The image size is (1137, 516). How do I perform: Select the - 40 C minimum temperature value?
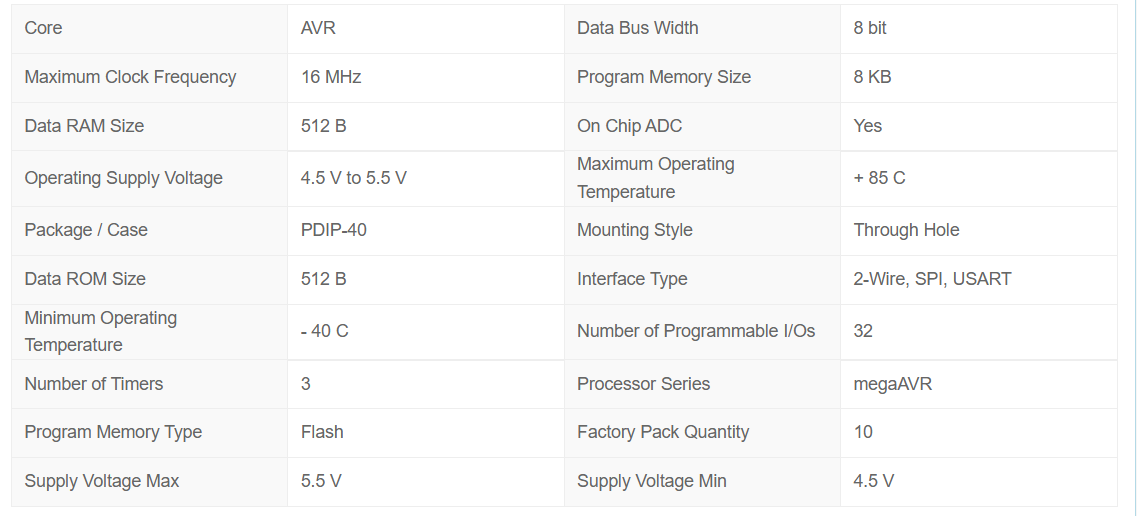pos(324,331)
